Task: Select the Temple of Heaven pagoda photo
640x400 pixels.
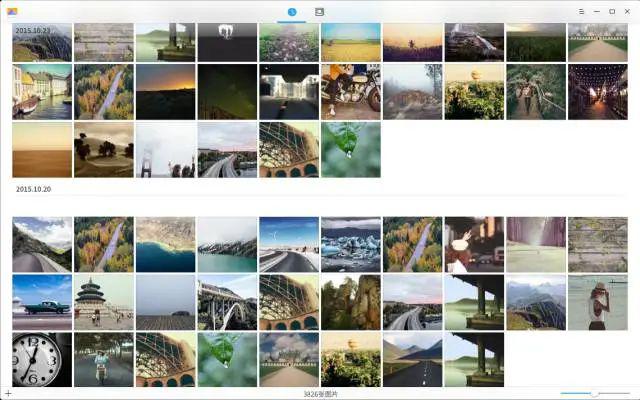Action: pyautogui.click(x=104, y=302)
